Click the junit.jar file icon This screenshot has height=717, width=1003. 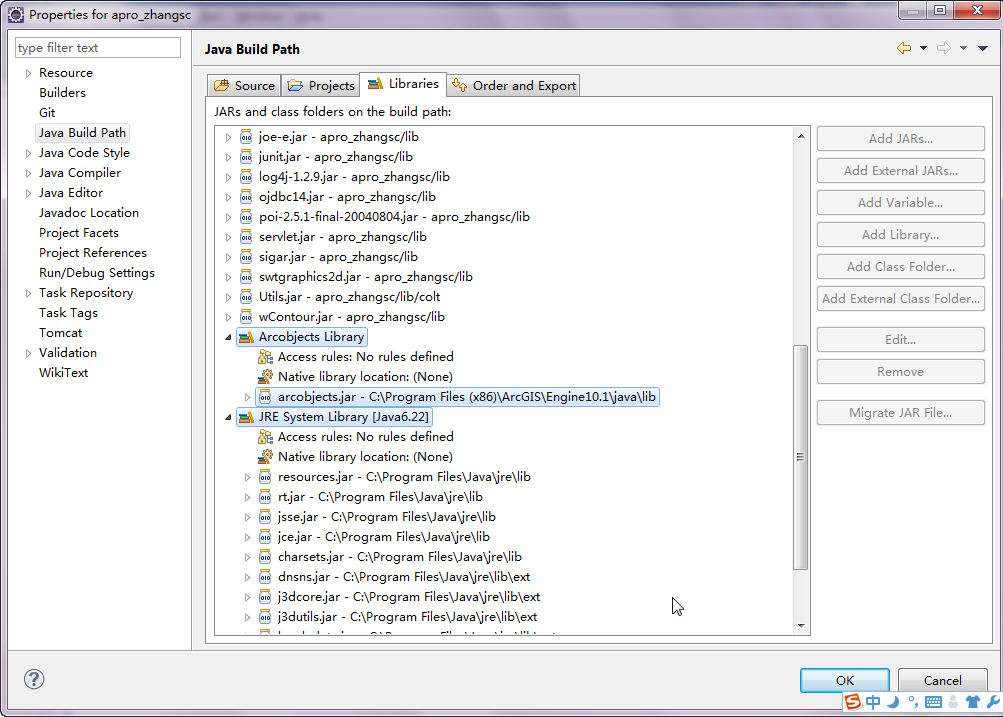(x=246, y=157)
